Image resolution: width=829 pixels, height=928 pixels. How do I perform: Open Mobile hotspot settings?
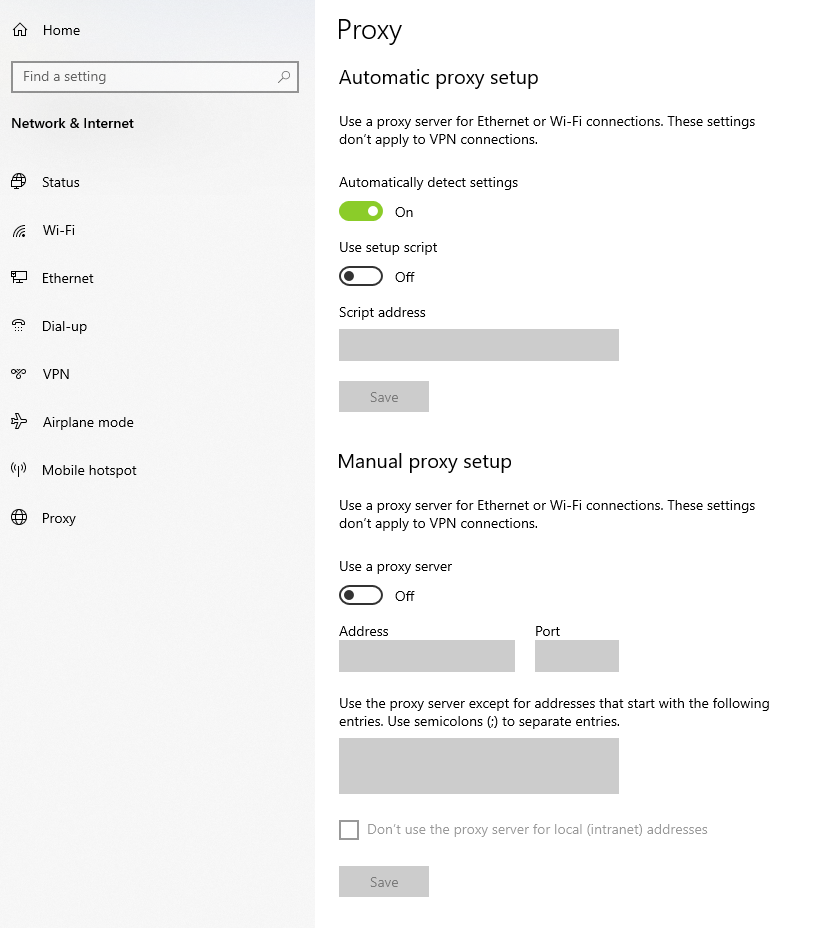(x=20, y=469)
